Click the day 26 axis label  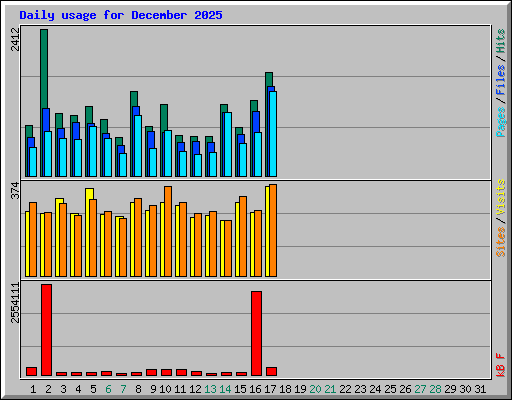coord(405,389)
